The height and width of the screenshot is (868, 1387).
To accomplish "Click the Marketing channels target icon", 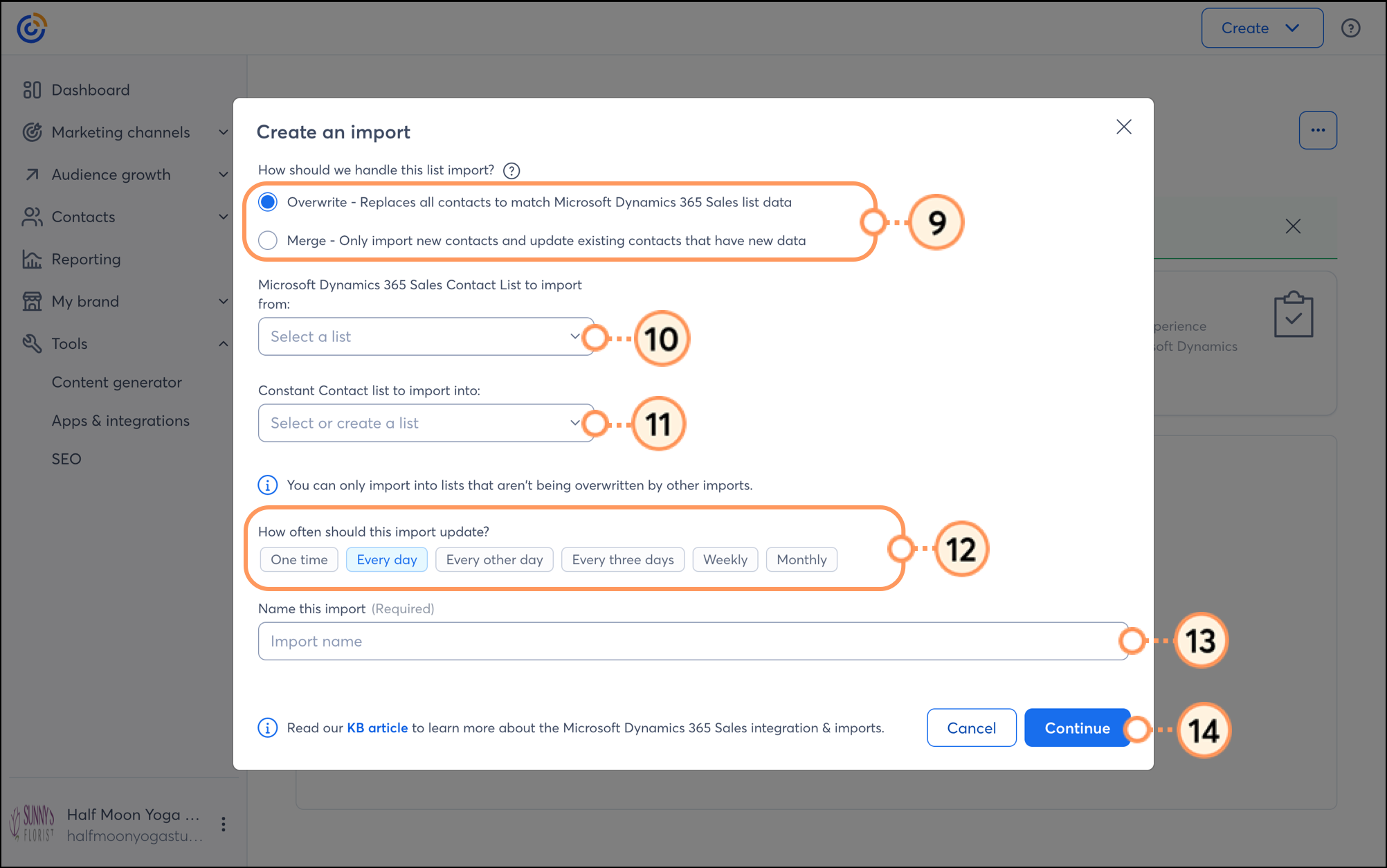I will [x=32, y=132].
